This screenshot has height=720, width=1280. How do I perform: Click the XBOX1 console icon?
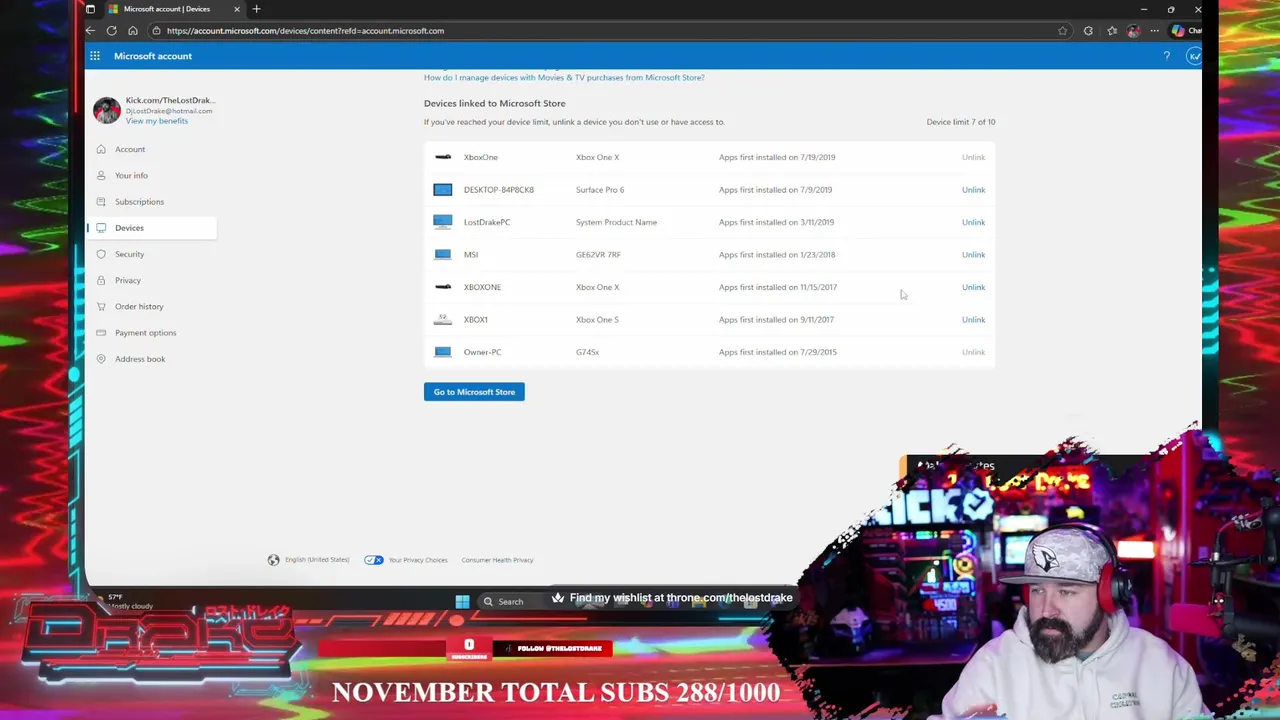(x=443, y=319)
